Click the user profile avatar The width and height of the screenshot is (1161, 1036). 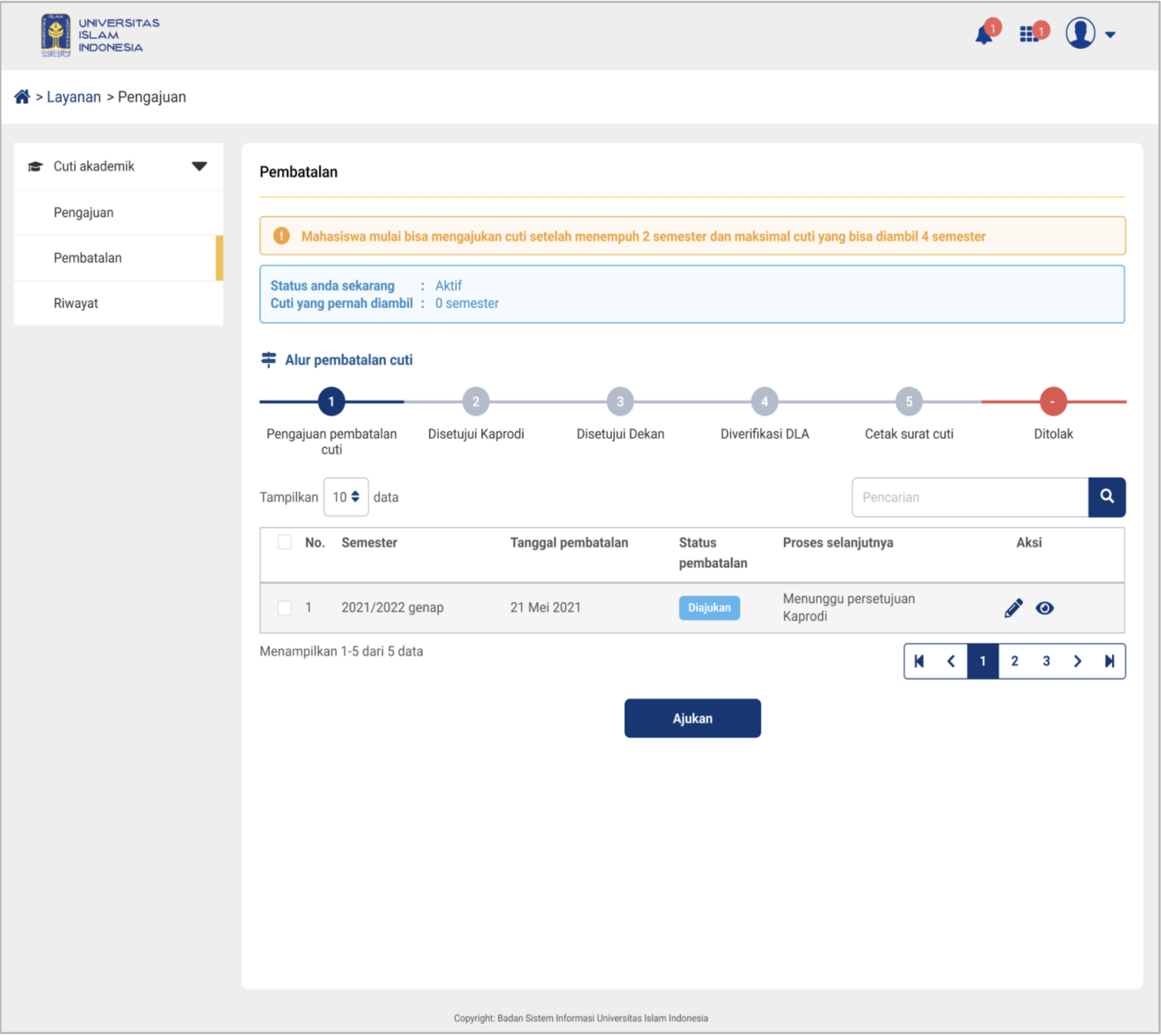pyautogui.click(x=1080, y=33)
